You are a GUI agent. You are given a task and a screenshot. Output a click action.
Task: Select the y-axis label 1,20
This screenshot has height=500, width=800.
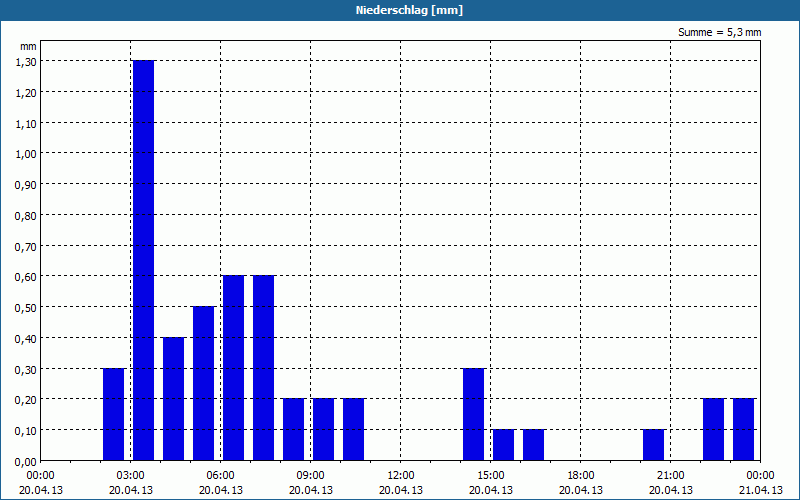(26, 93)
